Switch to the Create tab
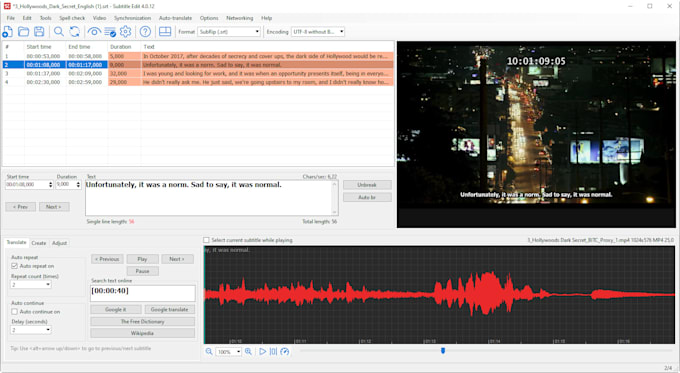The height and width of the screenshot is (373, 680). pos(39,243)
